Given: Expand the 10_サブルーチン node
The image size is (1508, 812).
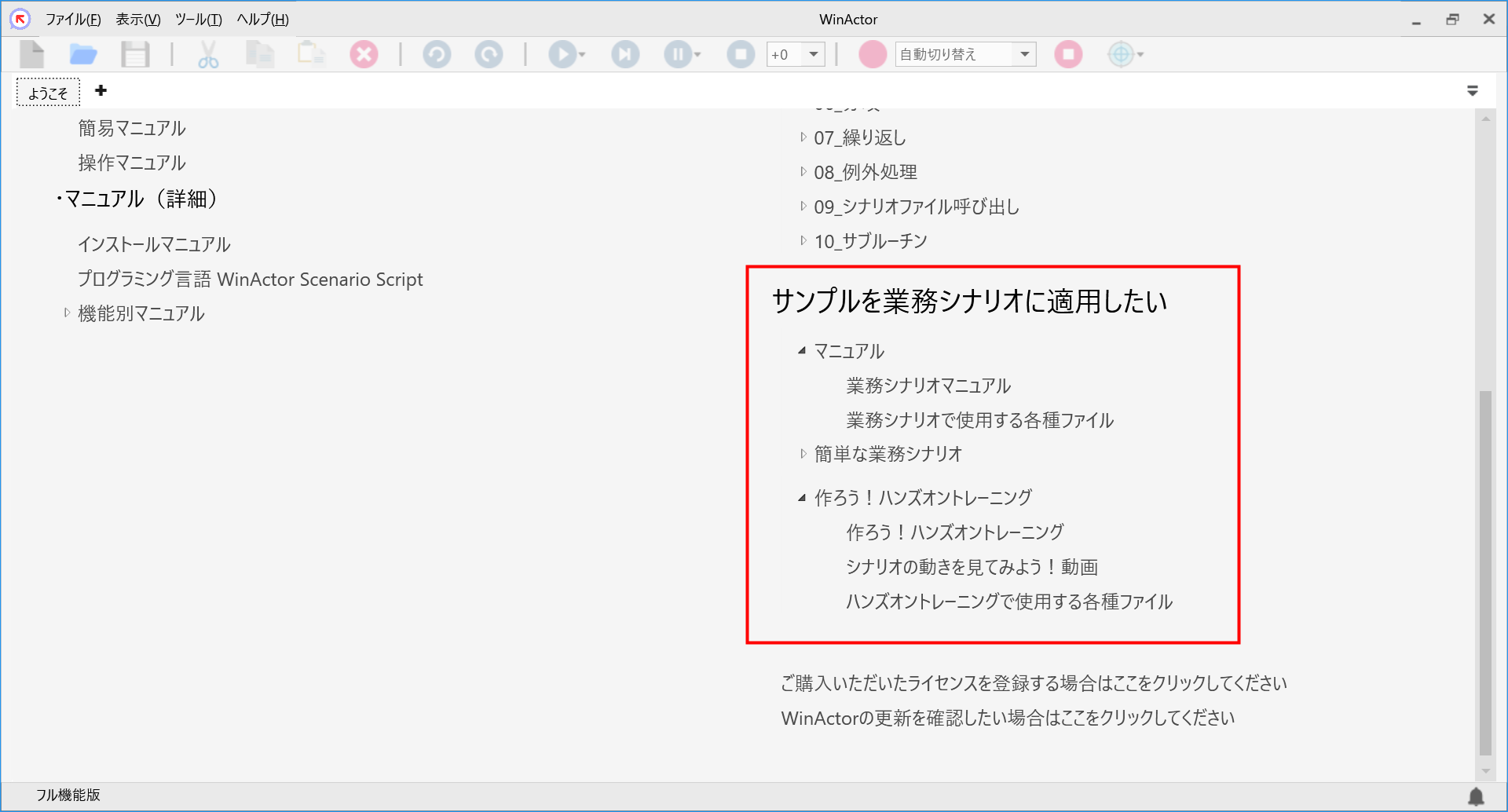Looking at the screenshot, I should tap(803, 240).
